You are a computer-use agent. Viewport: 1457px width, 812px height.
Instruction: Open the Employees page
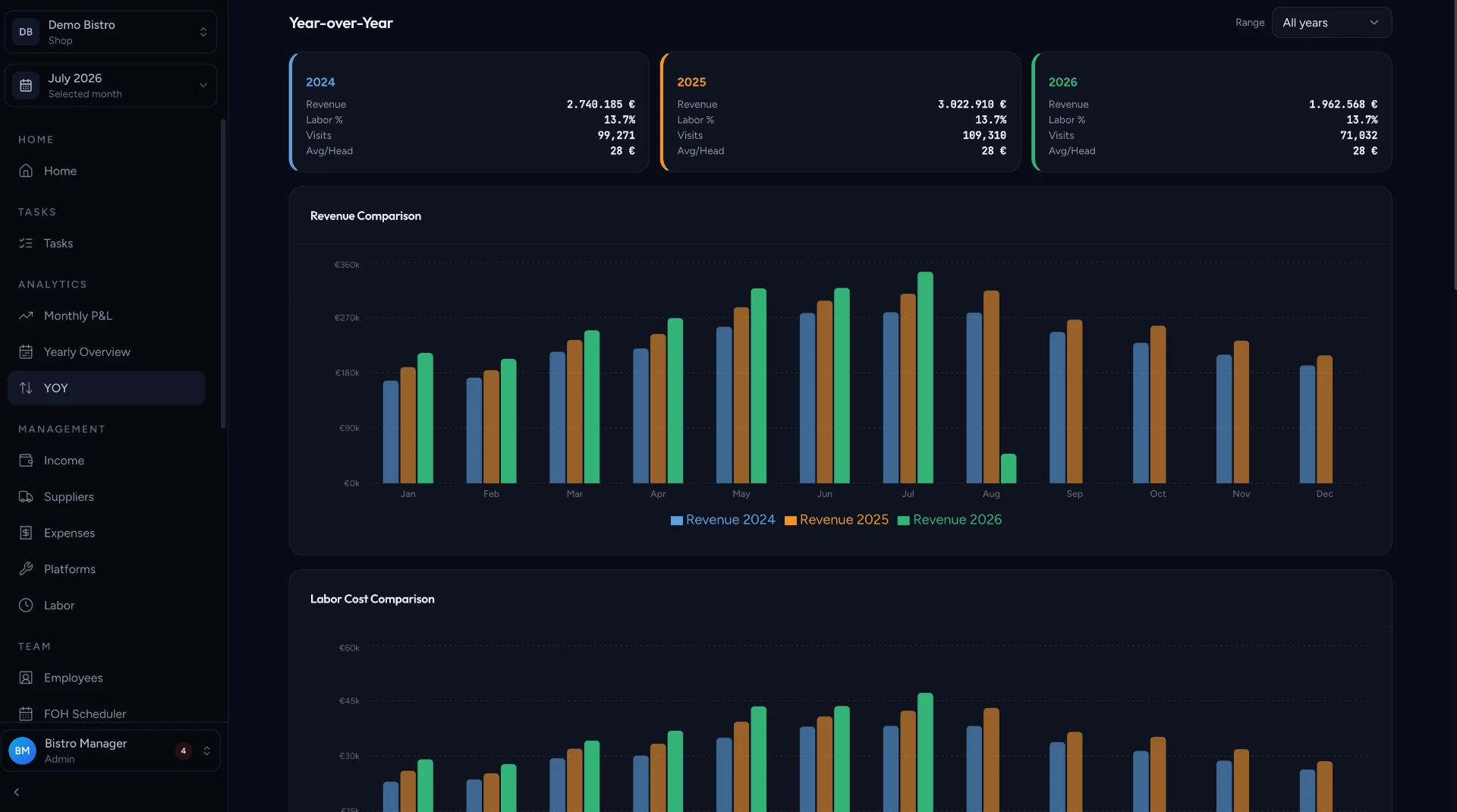(x=106, y=678)
